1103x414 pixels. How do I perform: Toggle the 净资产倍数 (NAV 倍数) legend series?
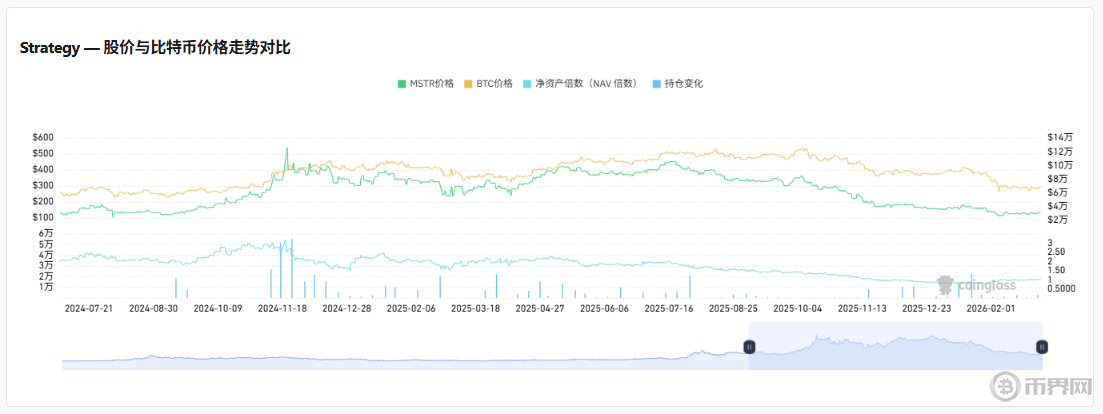(581, 84)
